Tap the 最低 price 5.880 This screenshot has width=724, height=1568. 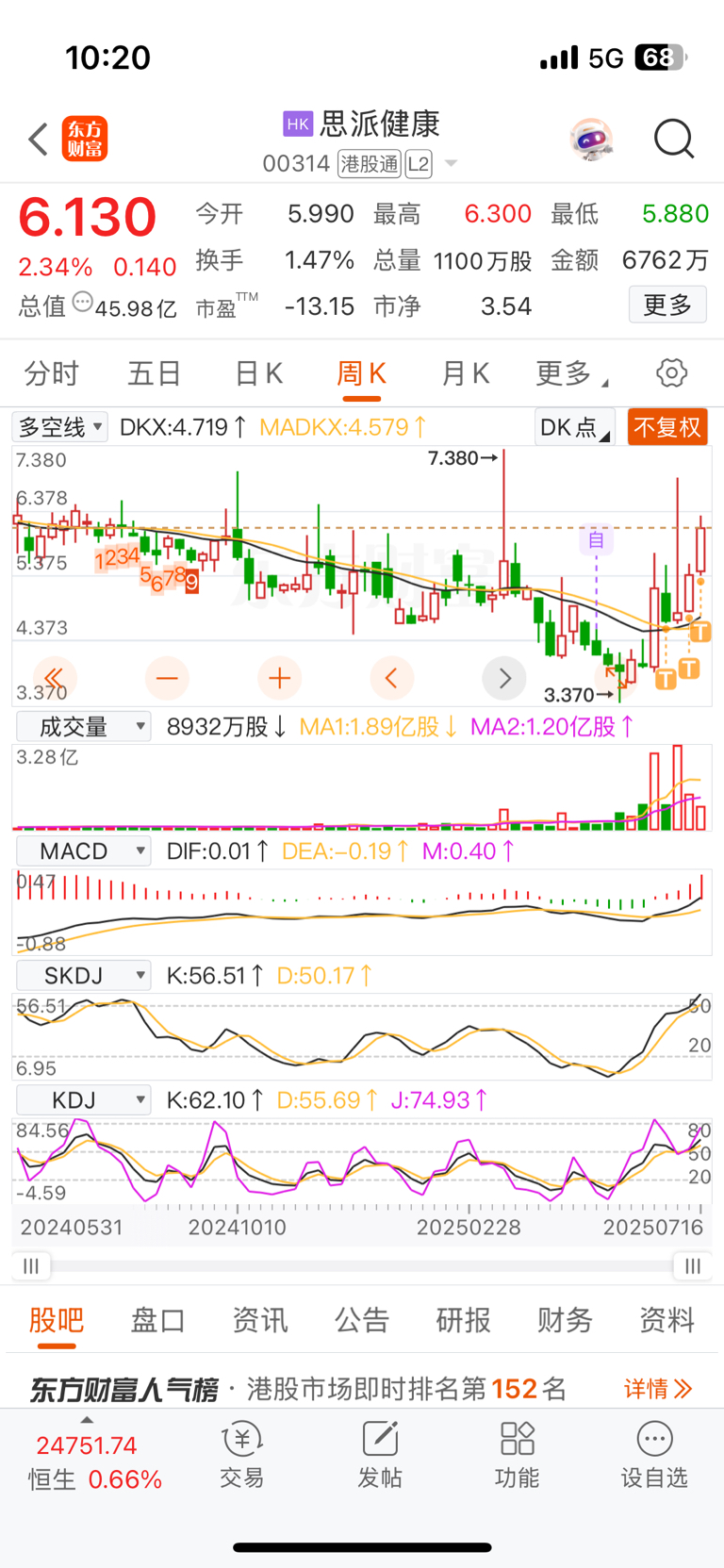click(x=675, y=214)
